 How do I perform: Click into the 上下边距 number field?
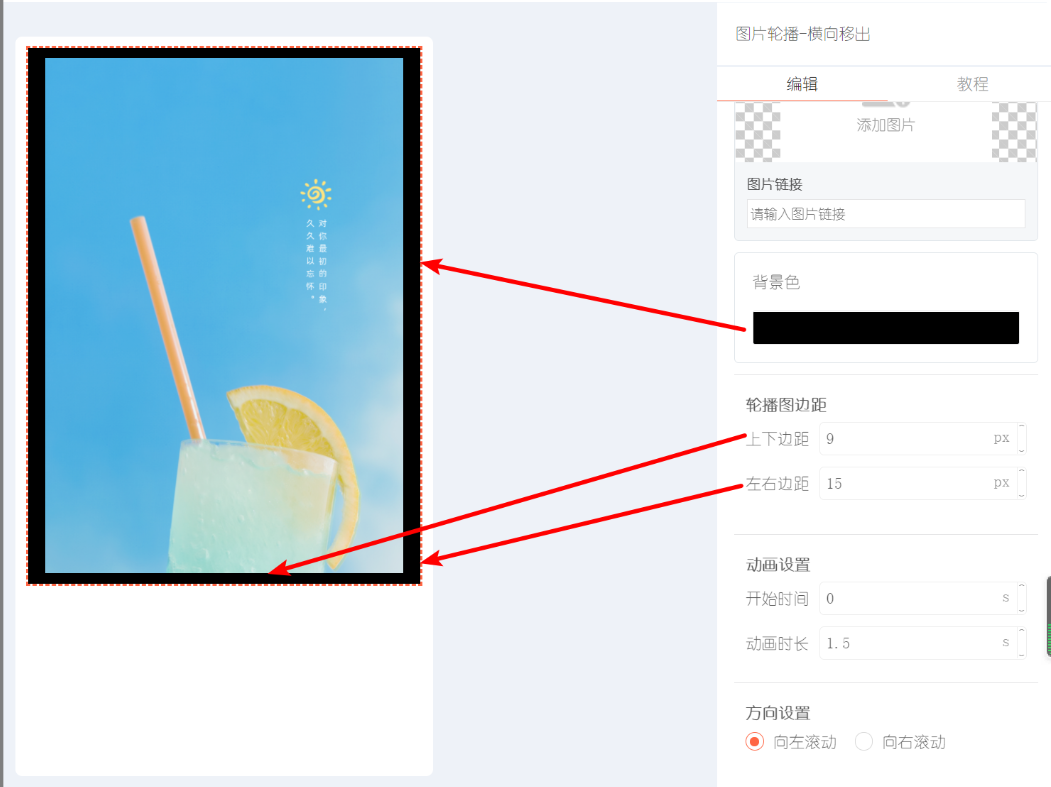(x=918, y=438)
